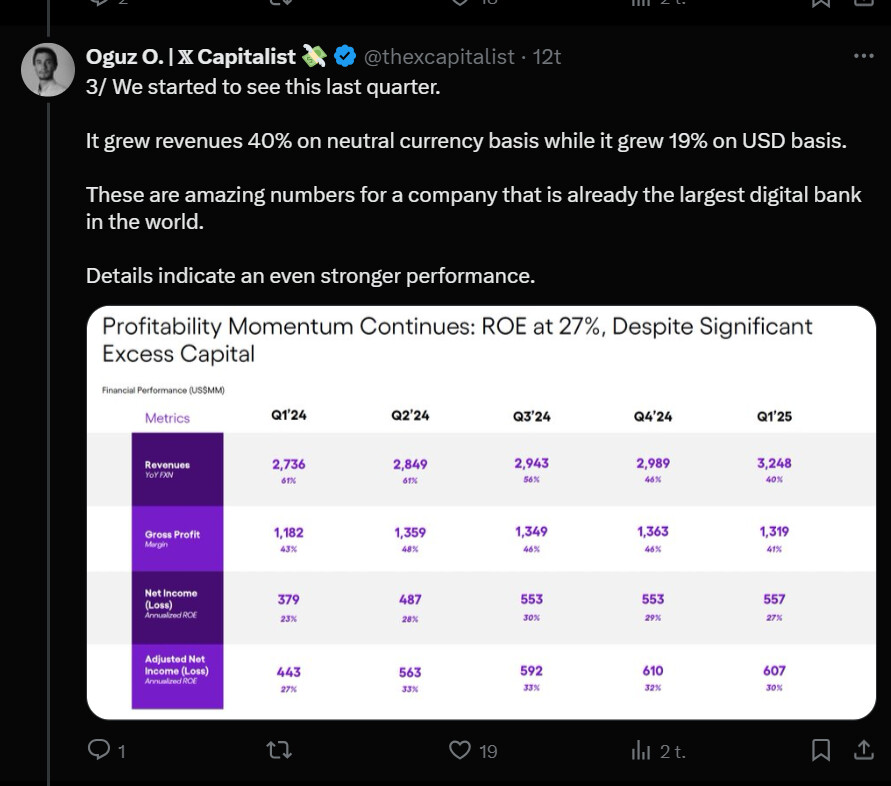Click the purple Revenues row label in the image
891x786 pixels.
177,468
